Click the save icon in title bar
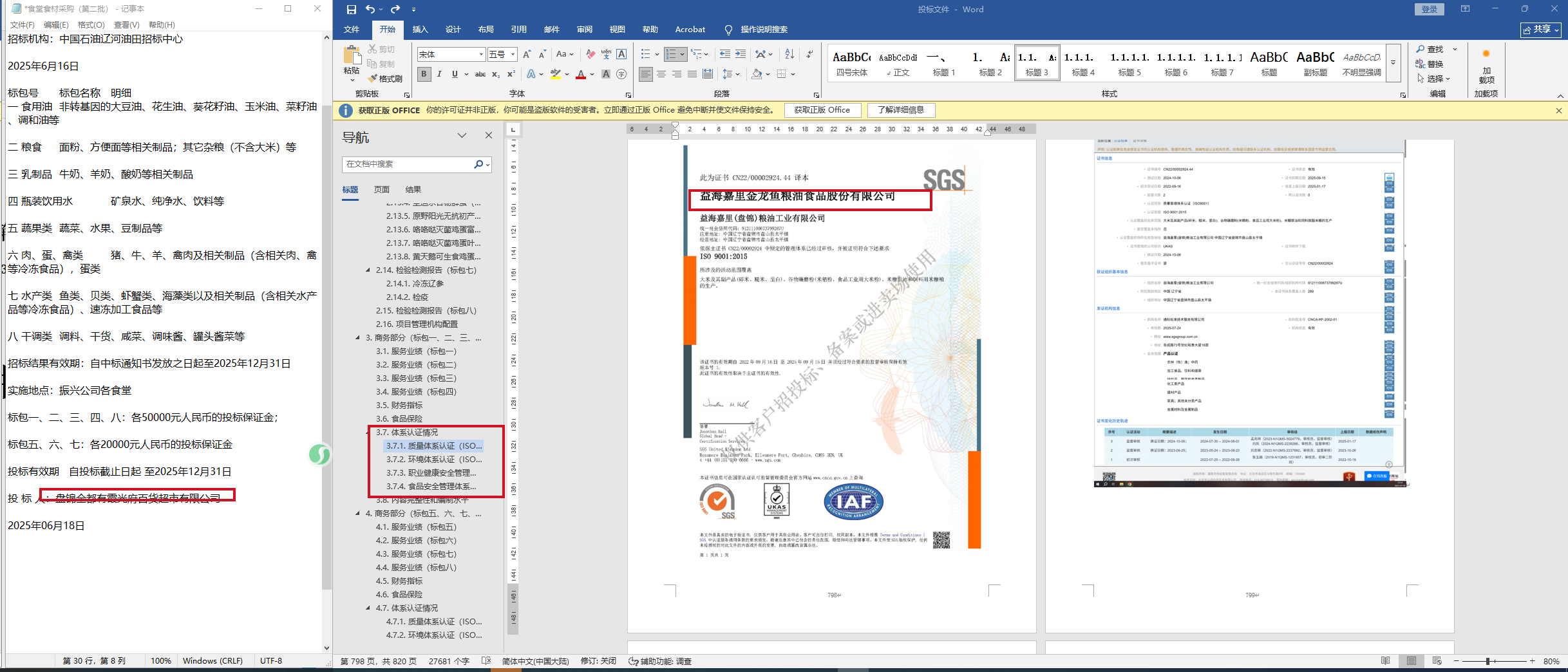This screenshot has height=672, width=1568. click(351, 9)
